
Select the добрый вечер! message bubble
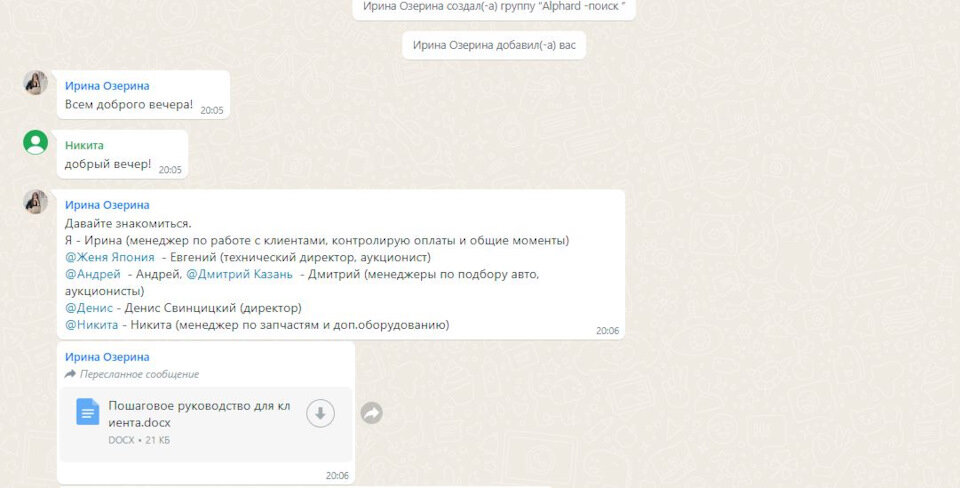tap(122, 154)
